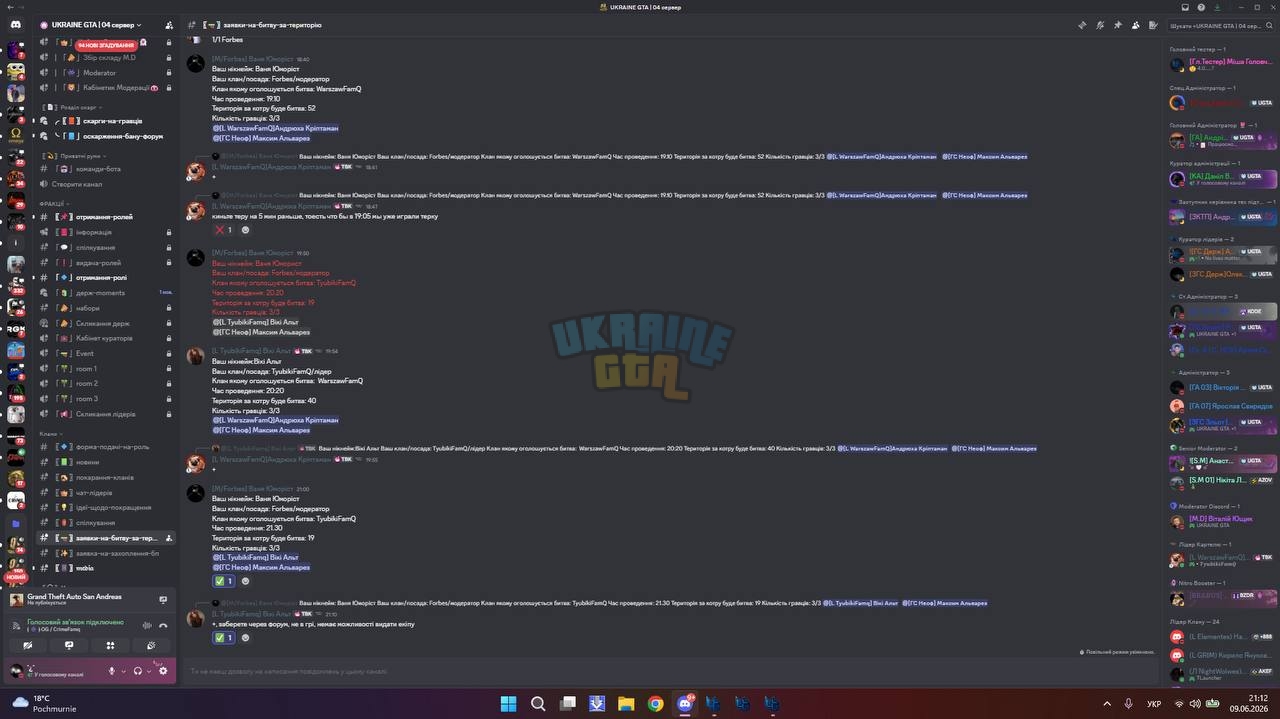Viewport: 1280px width, 719px height.
Task: Switch the УКР keyboard language indicator
Action: click(1154, 704)
